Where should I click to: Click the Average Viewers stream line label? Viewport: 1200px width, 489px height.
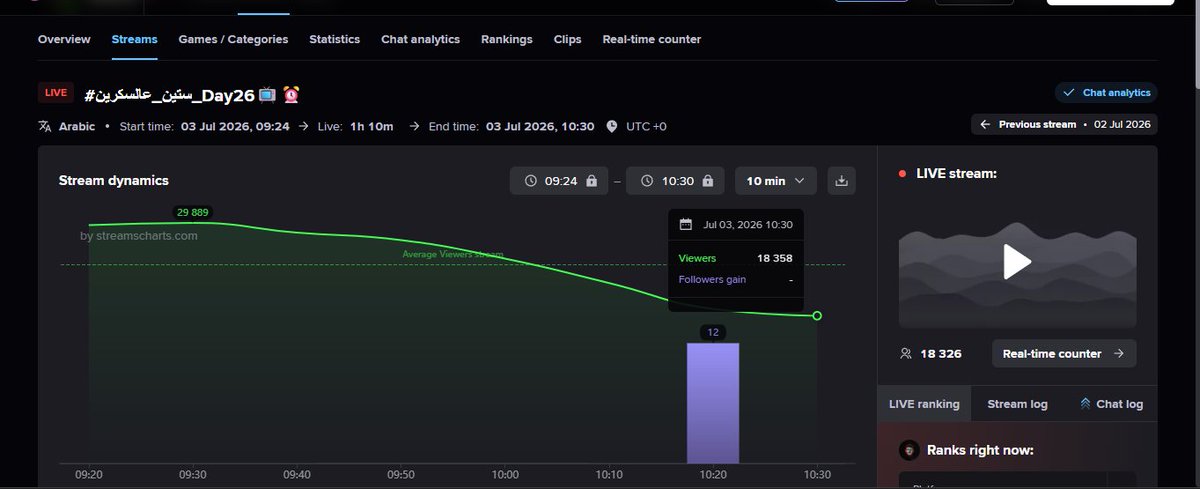[453, 255]
